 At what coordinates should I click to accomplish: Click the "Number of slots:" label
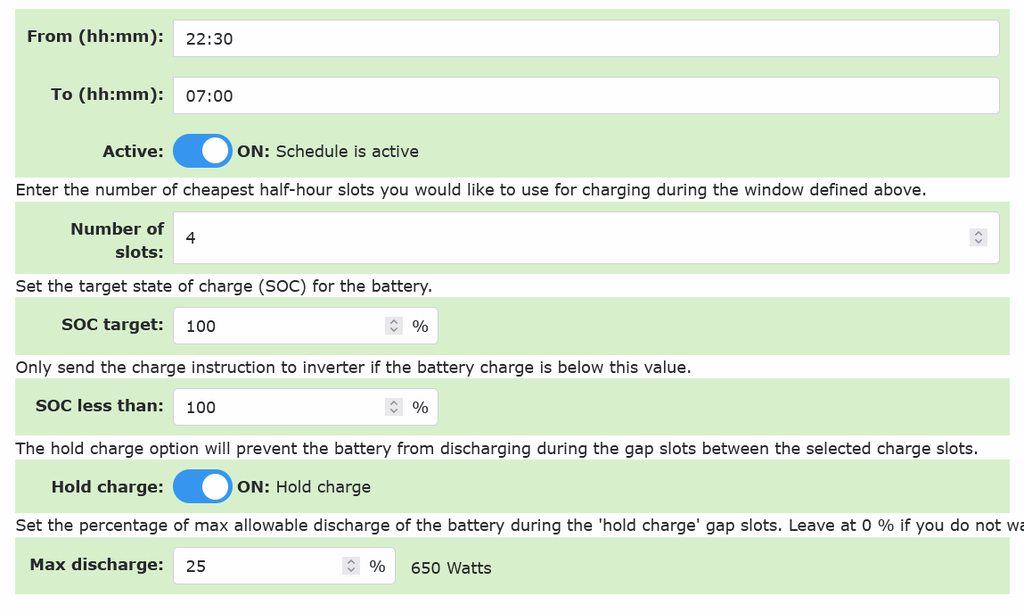(117, 240)
